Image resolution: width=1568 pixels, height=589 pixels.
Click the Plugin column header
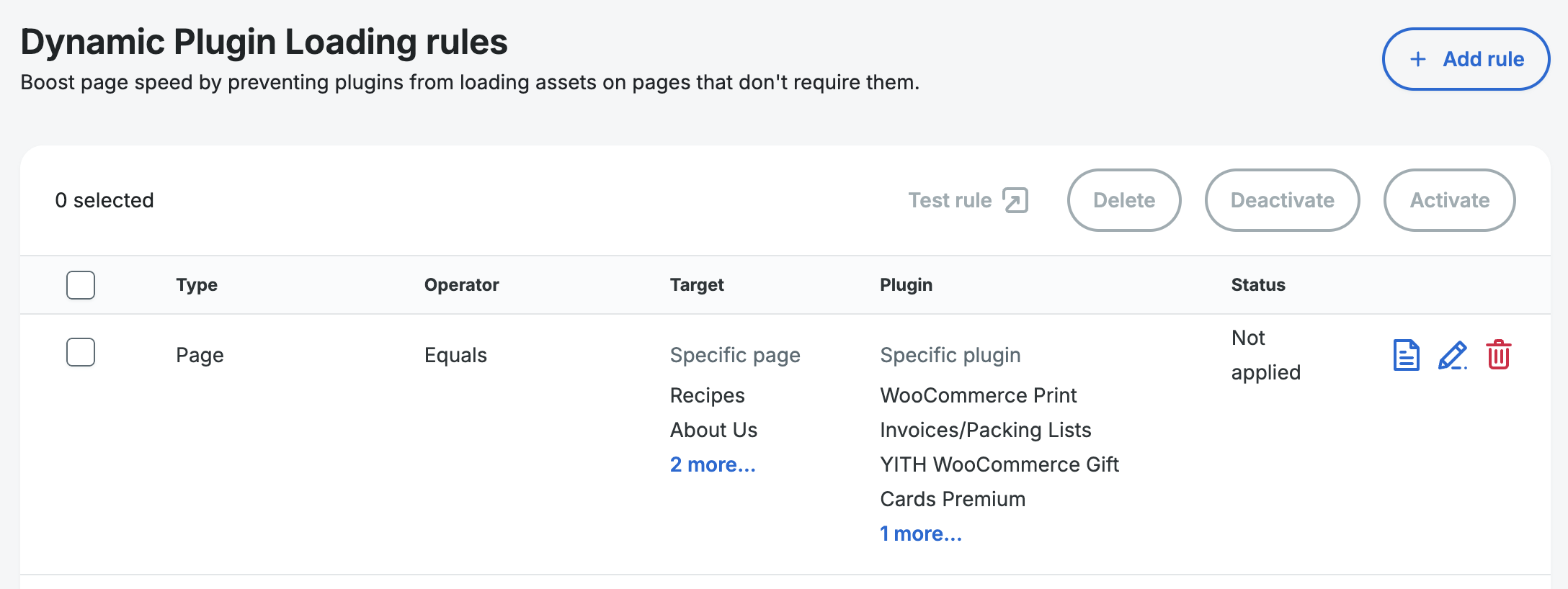(x=906, y=285)
